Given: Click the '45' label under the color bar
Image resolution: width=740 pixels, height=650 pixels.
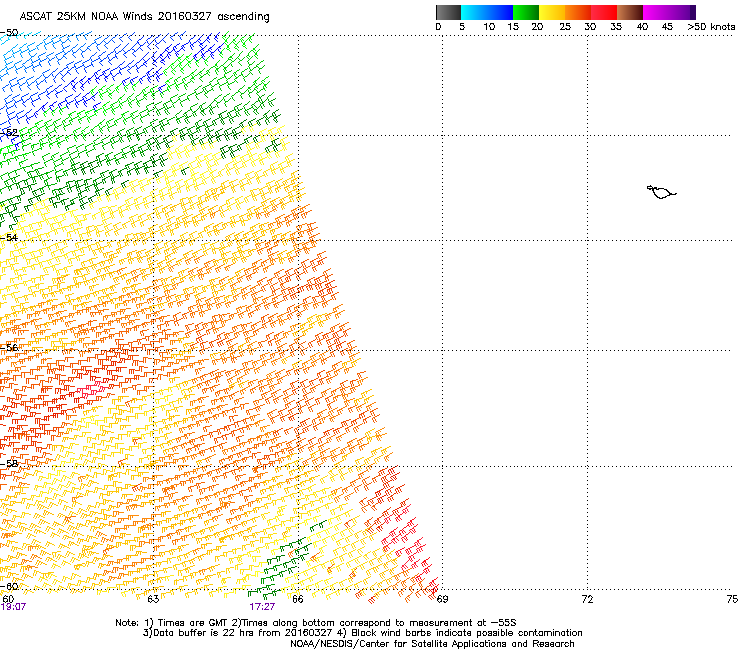Looking at the screenshot, I should (x=667, y=27).
